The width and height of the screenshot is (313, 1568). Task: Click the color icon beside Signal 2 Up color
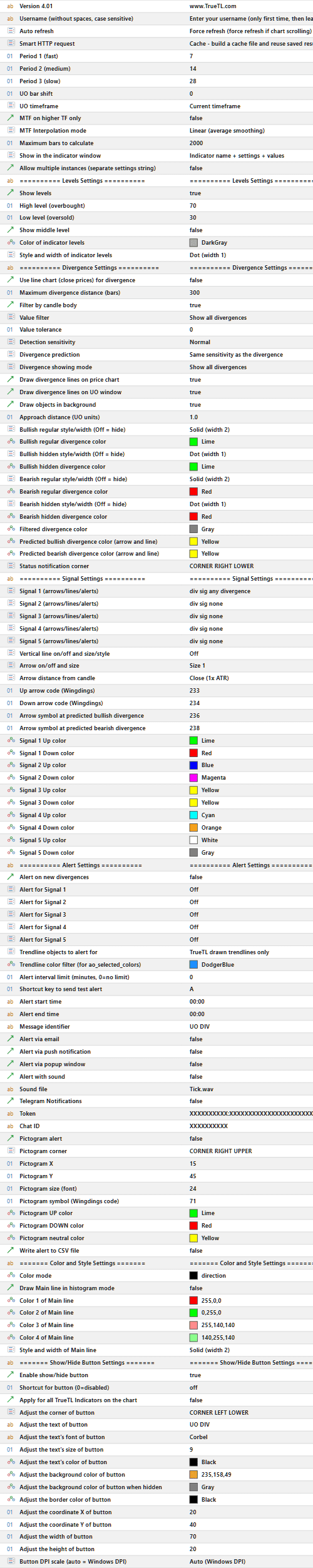click(x=10, y=765)
